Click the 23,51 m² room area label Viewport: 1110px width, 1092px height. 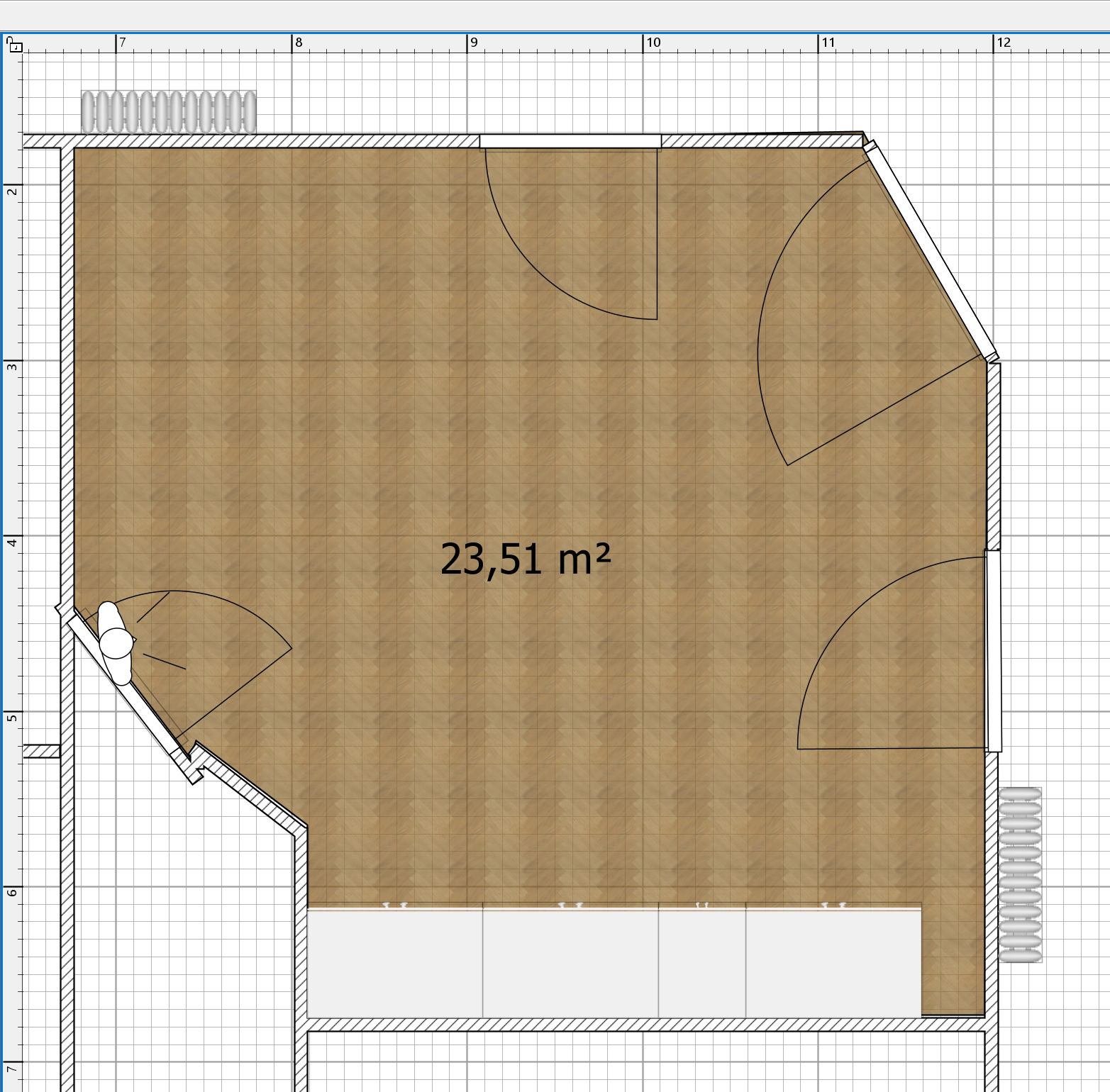tap(525, 559)
